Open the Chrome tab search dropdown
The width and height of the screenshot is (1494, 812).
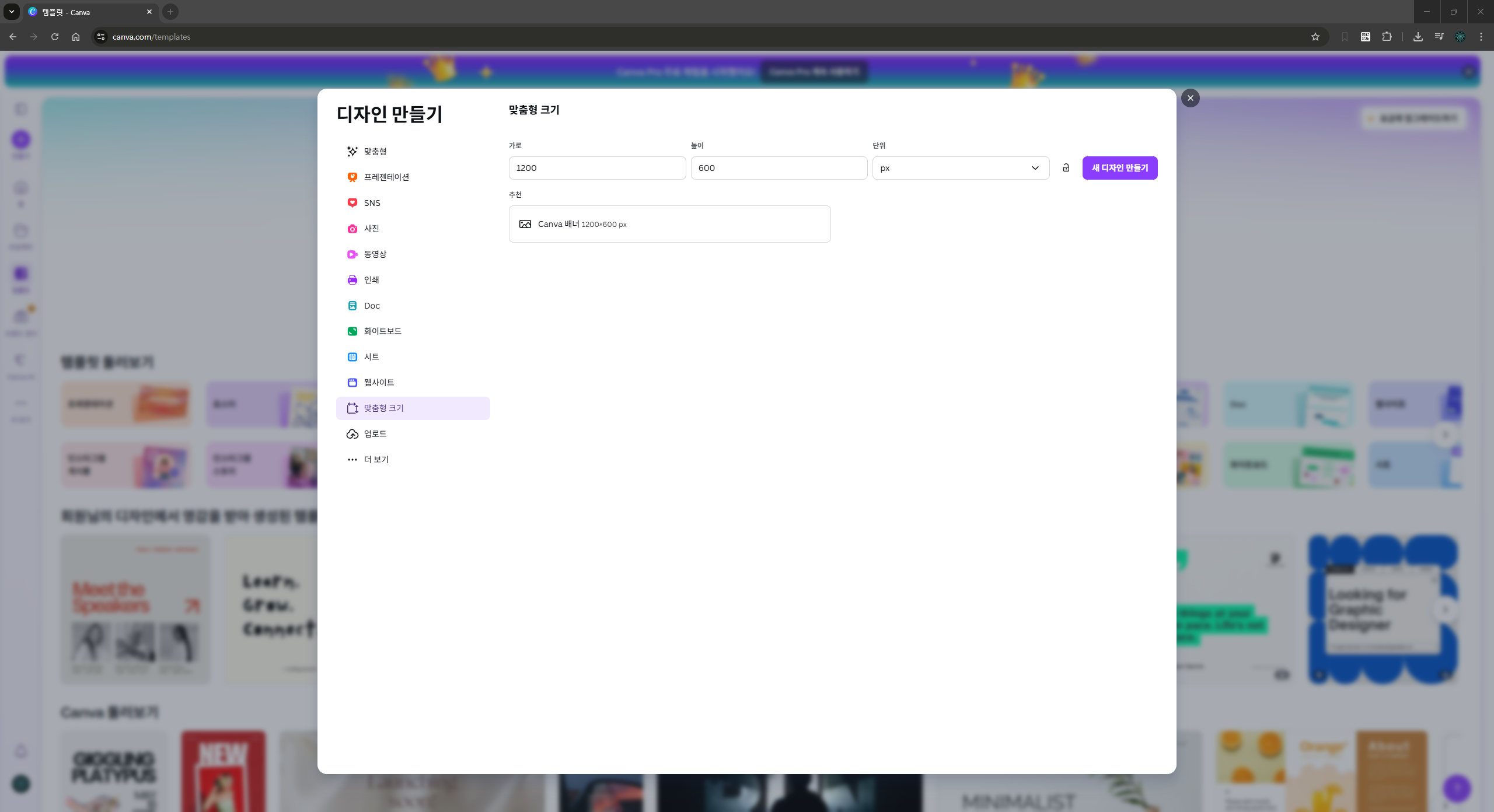click(x=11, y=12)
